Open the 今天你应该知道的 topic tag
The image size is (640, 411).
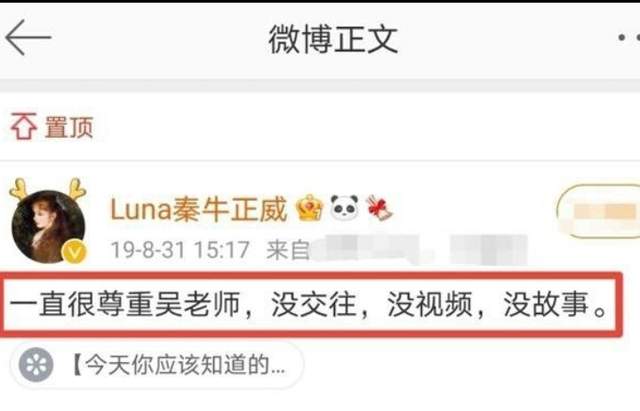[x=157, y=365]
